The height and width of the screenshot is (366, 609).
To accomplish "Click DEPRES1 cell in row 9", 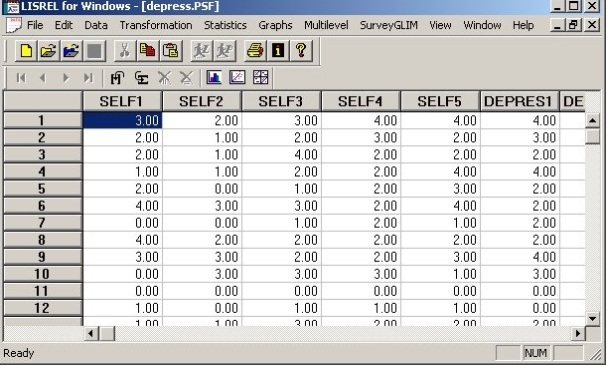I will [x=520, y=257].
